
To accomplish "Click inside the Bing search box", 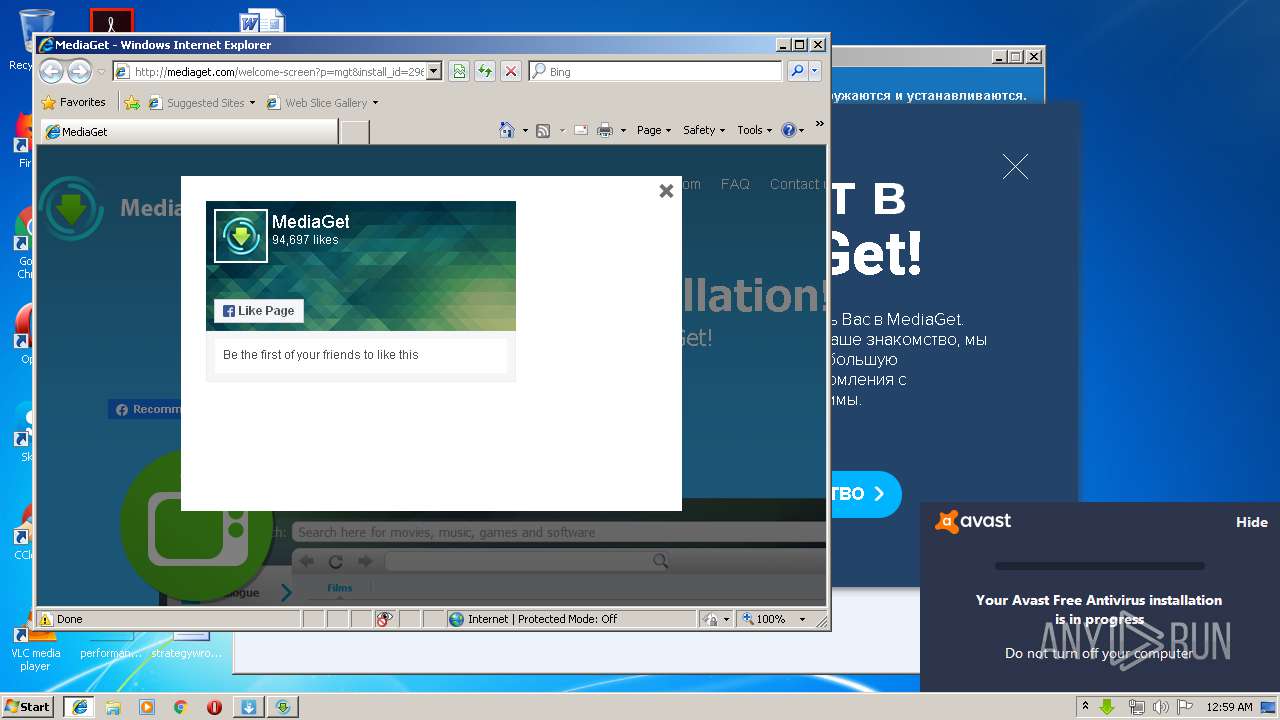I will (x=655, y=72).
